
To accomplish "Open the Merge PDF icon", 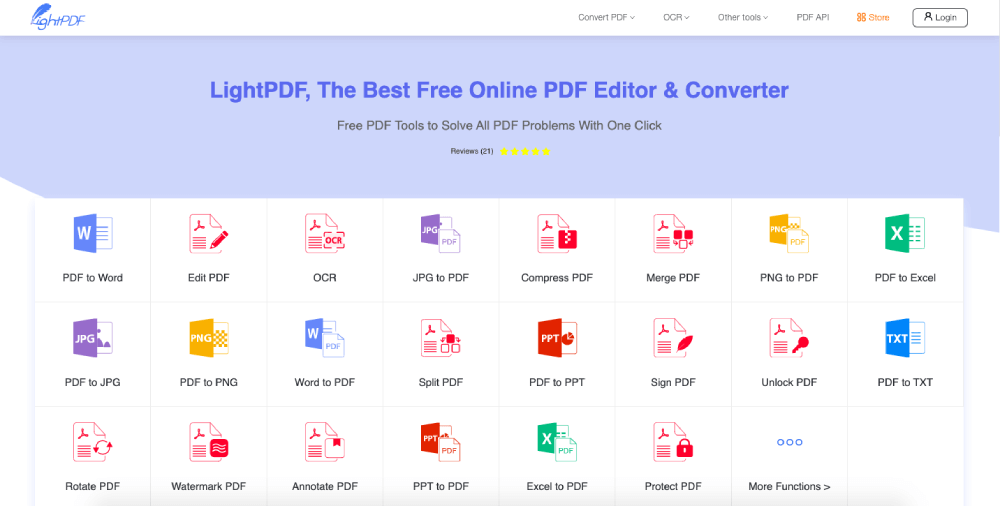I will [673, 234].
